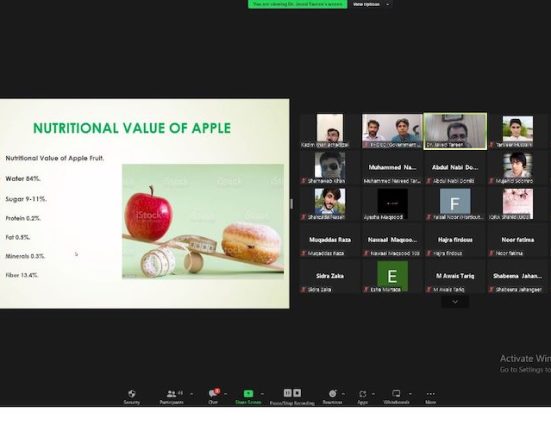Click the slide title Nutritional Value of Apple
The height and width of the screenshot is (431, 551).
click(132, 128)
